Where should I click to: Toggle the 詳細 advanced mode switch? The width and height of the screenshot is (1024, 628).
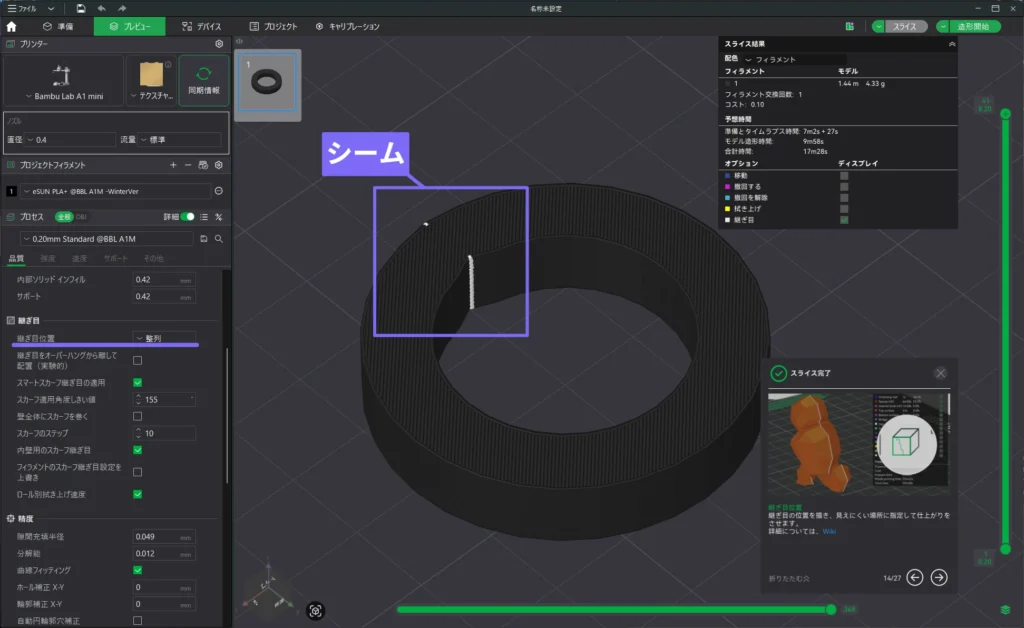[187, 216]
